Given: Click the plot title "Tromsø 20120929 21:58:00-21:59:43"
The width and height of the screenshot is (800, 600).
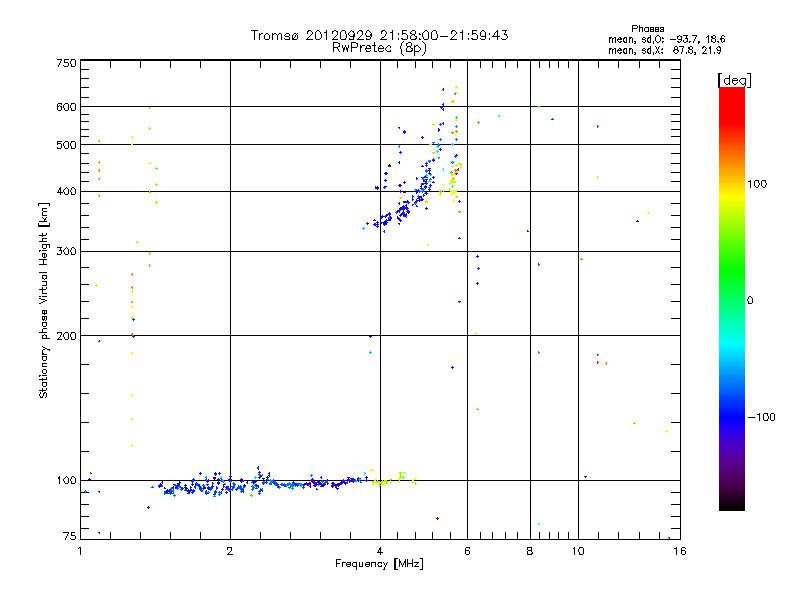Looking at the screenshot, I should point(379,35).
